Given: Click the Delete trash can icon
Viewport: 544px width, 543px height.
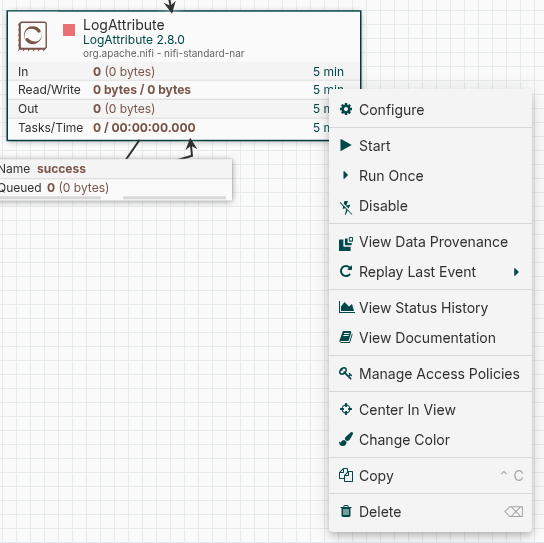Looking at the screenshot, I should 346,511.
